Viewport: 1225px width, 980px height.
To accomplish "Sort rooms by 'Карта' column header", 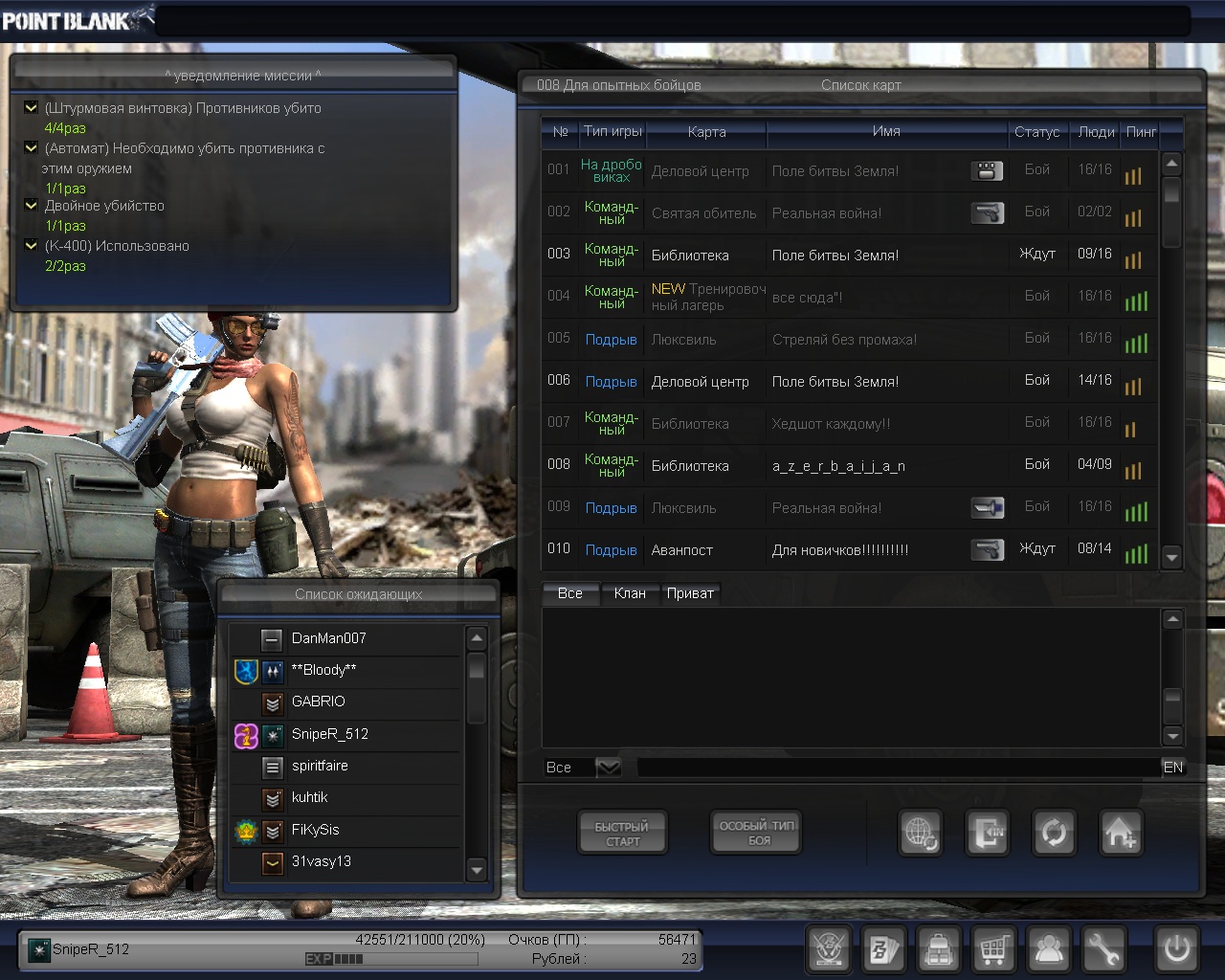I will click(706, 132).
